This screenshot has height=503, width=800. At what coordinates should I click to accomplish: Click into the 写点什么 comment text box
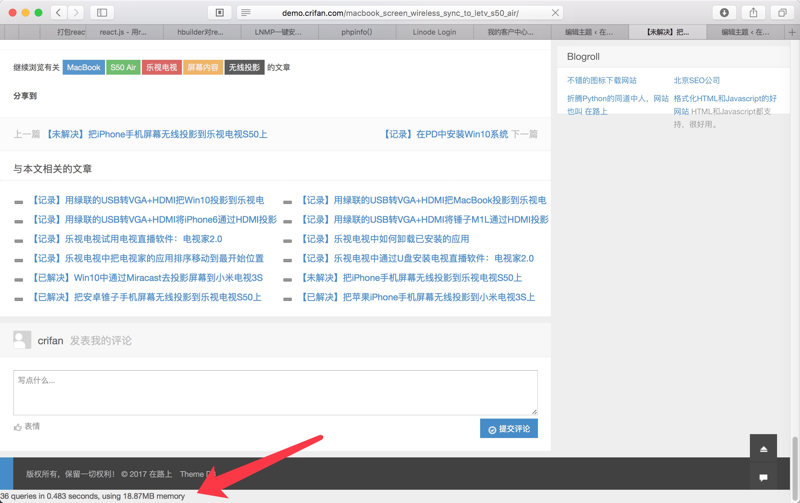point(276,392)
